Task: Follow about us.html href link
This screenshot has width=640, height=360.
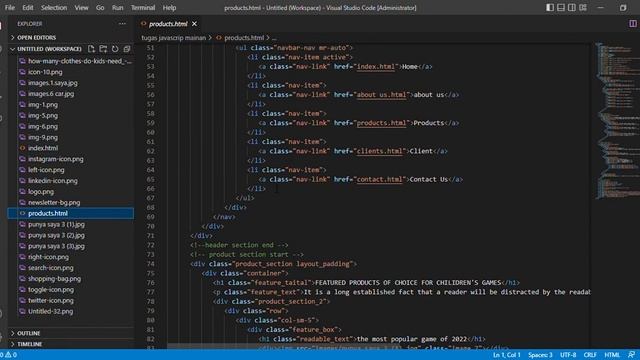Action: pyautogui.click(x=382, y=95)
